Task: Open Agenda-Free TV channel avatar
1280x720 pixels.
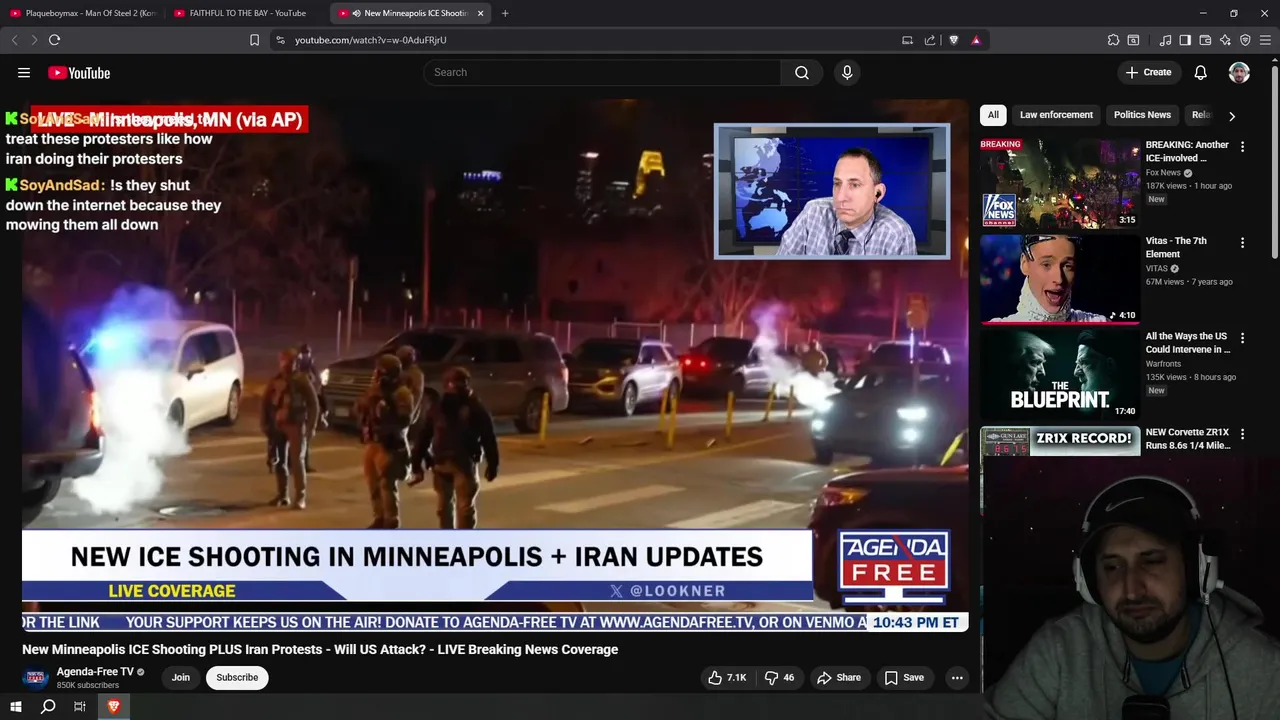Action: tap(36, 678)
